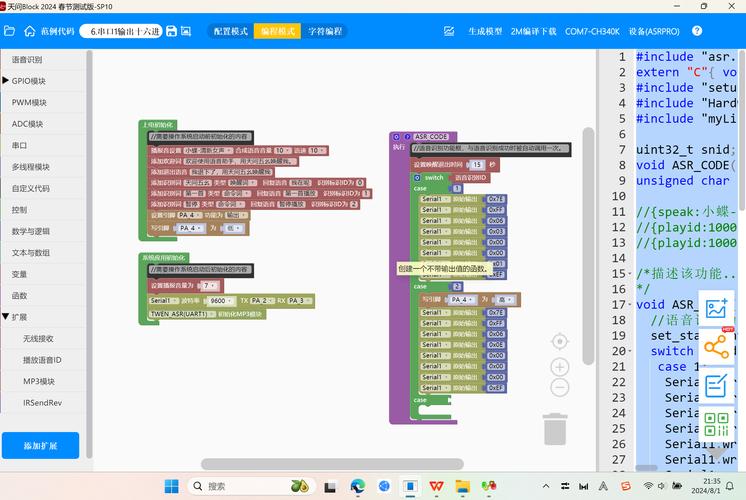
Task: Switch to 编程模式 tab
Action: click(x=277, y=31)
